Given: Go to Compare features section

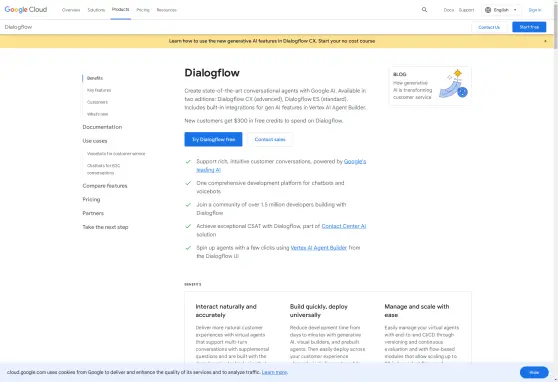Looking at the screenshot, I should click(x=105, y=186).
